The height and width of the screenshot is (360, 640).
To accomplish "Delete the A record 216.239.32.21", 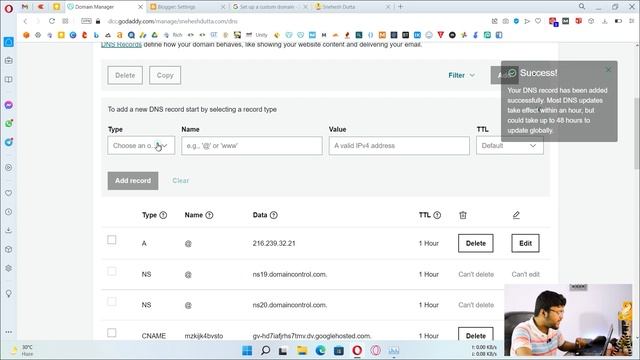I will point(476,243).
